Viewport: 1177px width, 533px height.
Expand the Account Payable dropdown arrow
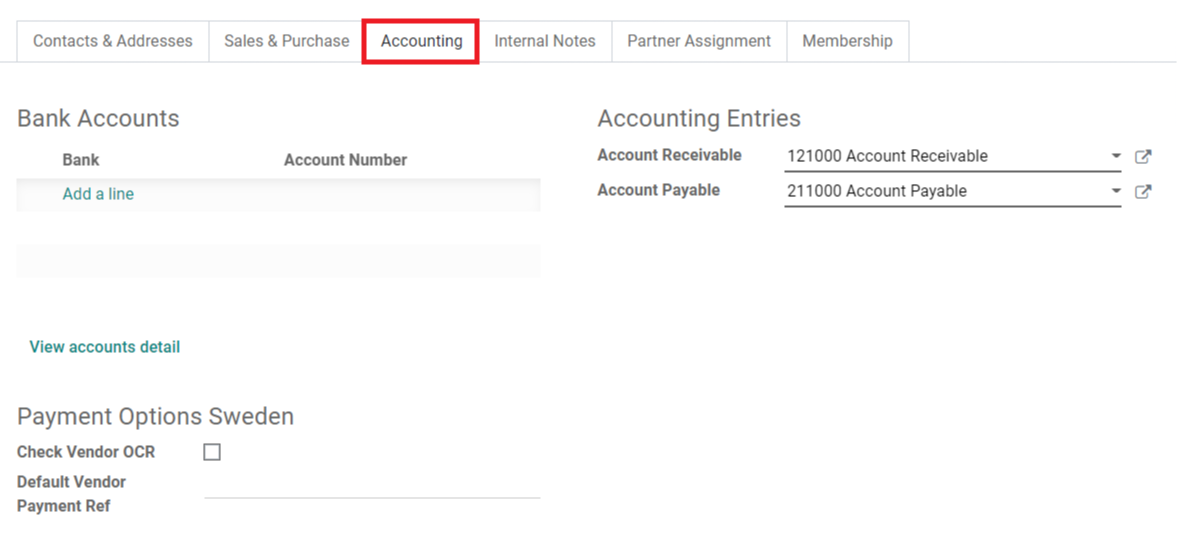[1116, 192]
